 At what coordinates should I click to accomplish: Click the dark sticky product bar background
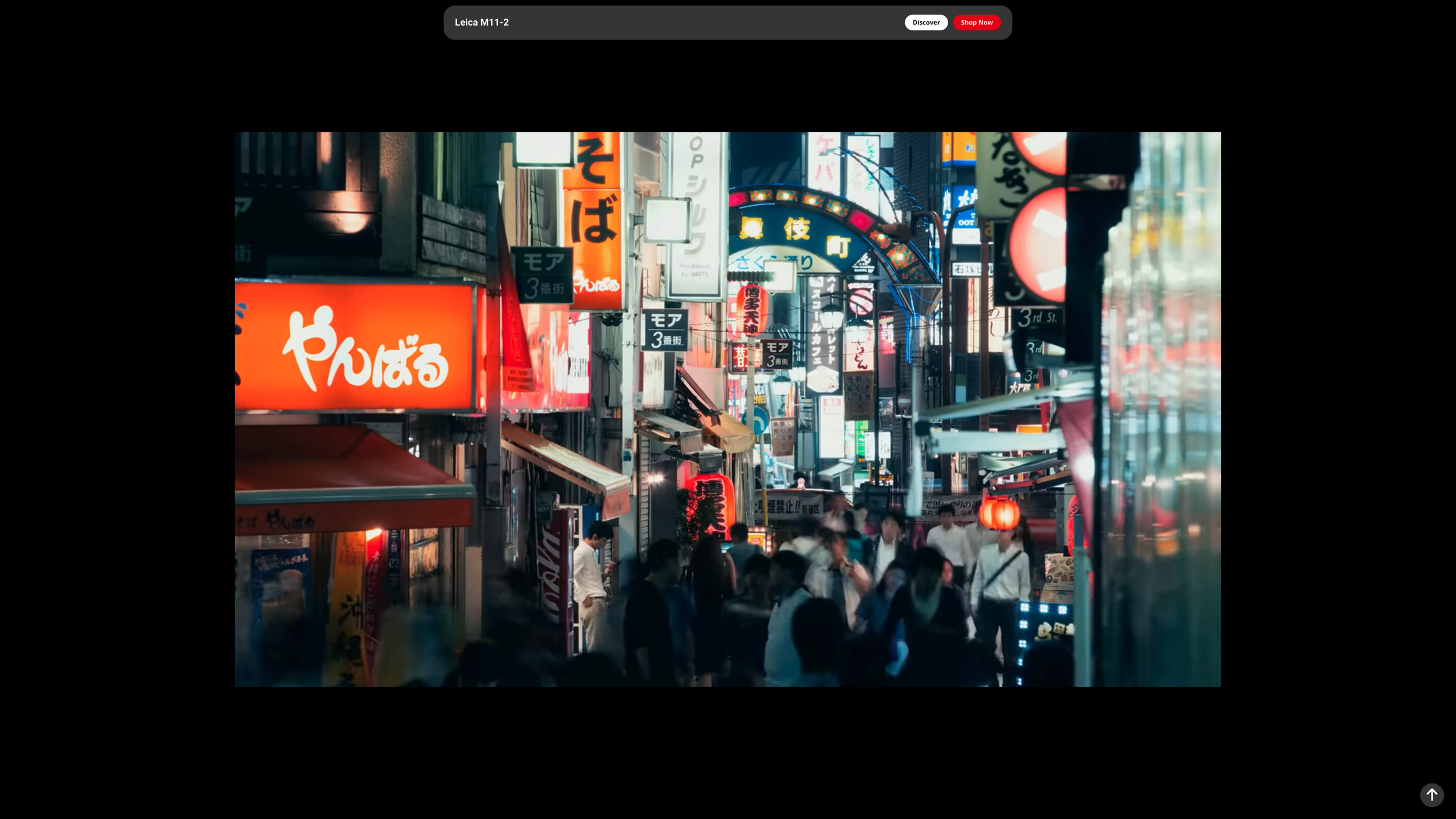[699, 23]
